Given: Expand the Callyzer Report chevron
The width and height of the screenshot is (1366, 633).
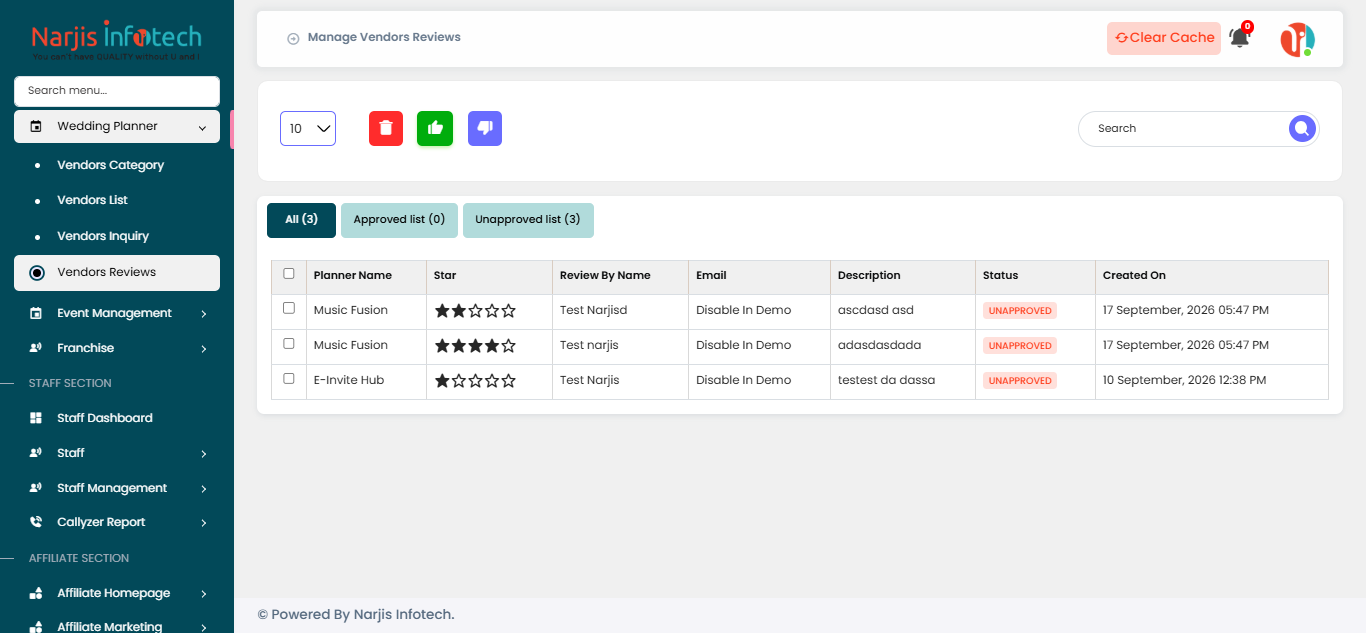Looking at the screenshot, I should (203, 523).
